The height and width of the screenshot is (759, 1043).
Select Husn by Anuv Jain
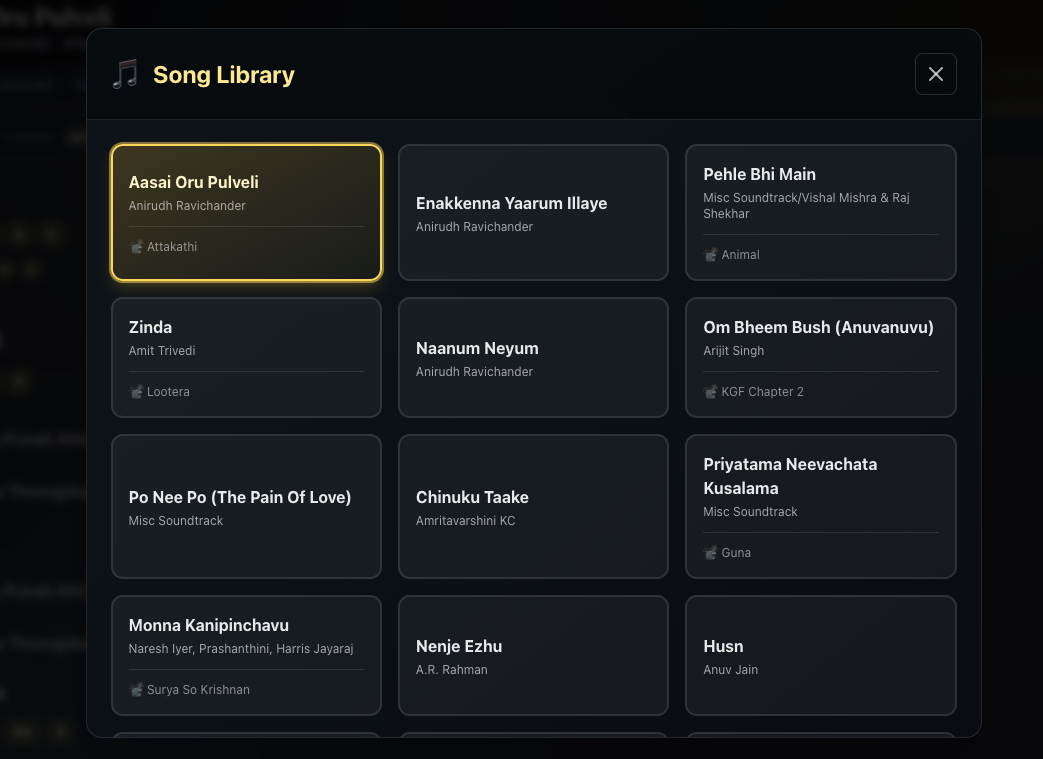tap(820, 655)
